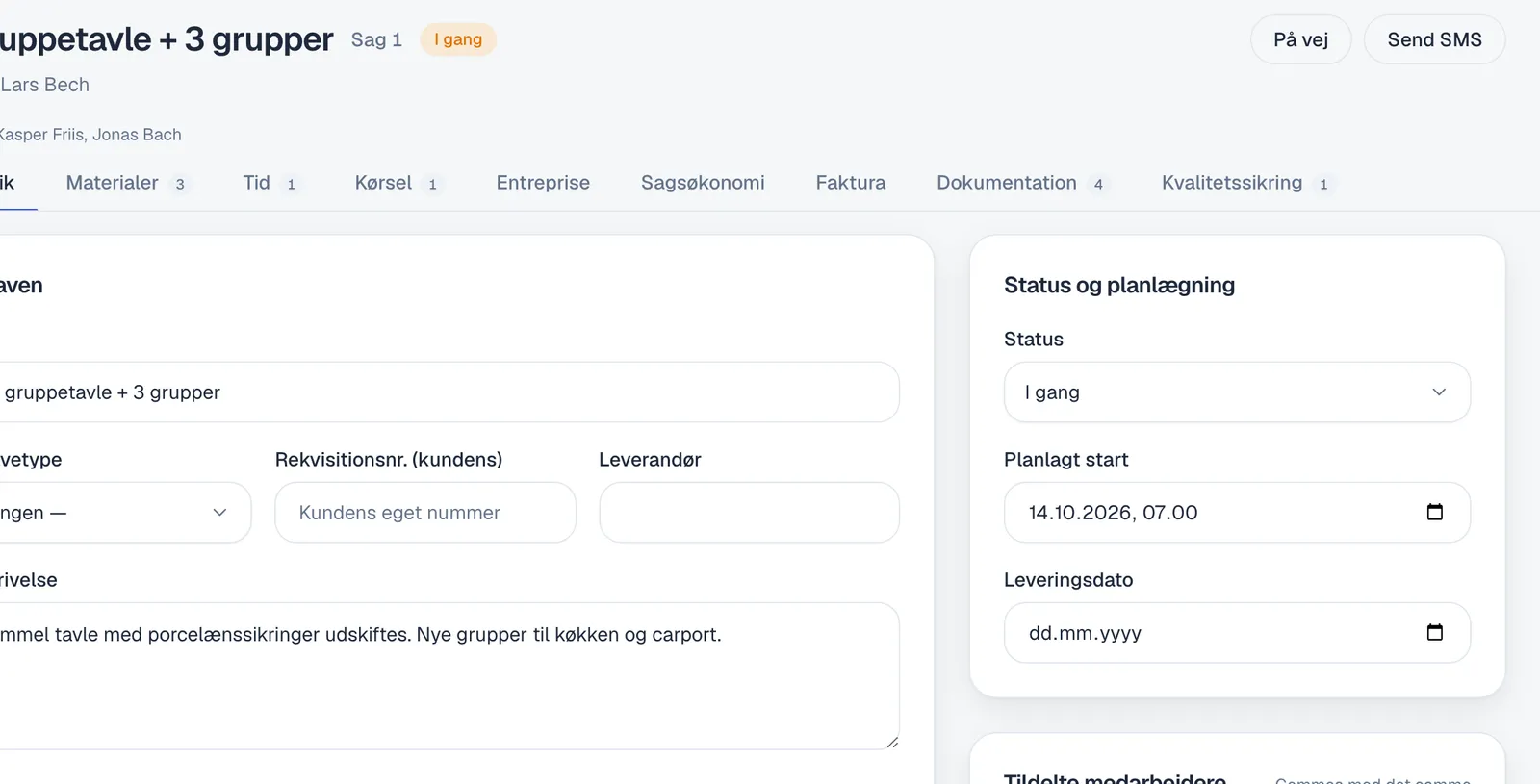
Task: Expand the Status dropdown showing I gang
Action: [x=1237, y=392]
